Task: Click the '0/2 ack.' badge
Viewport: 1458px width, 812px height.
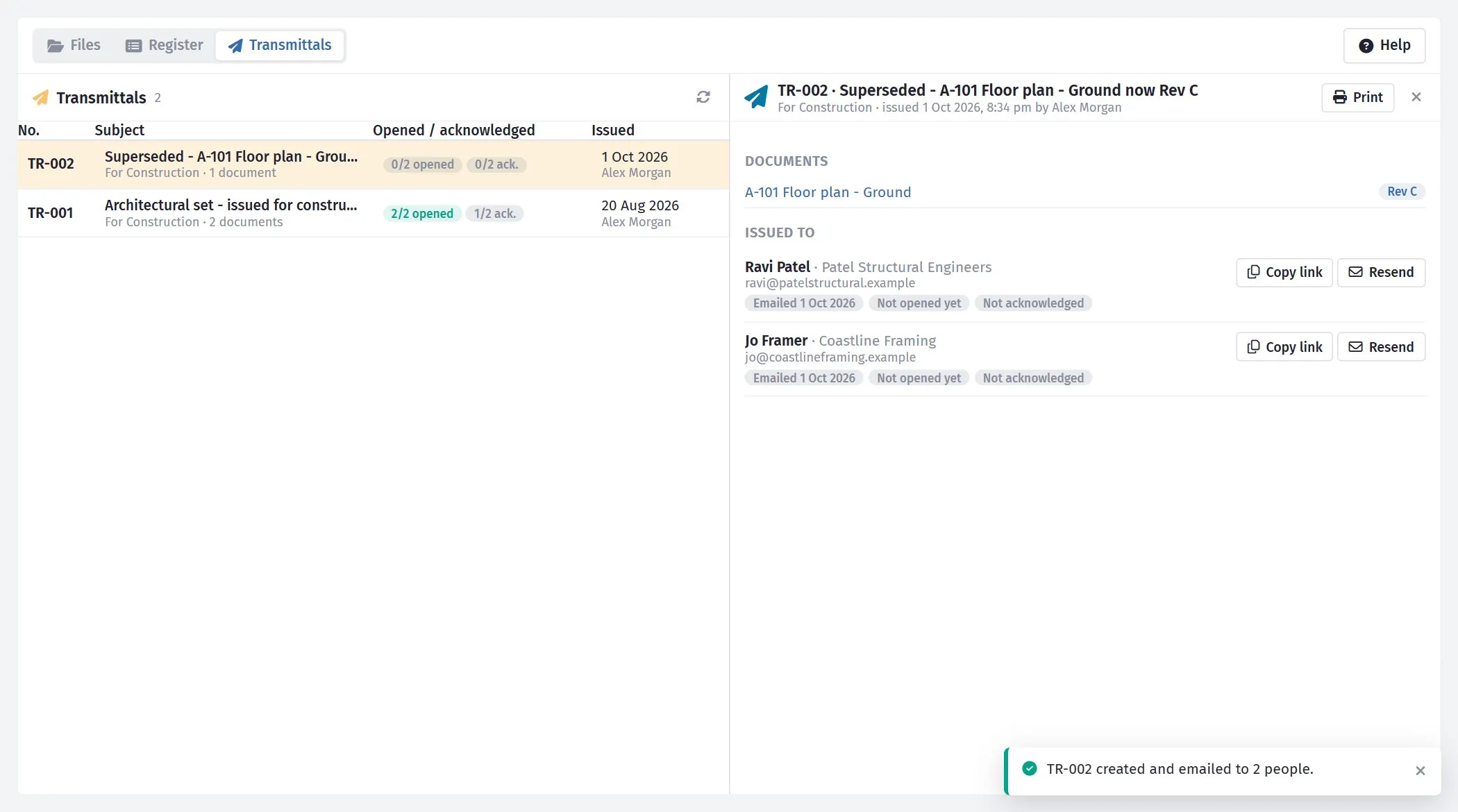Action: 496,164
